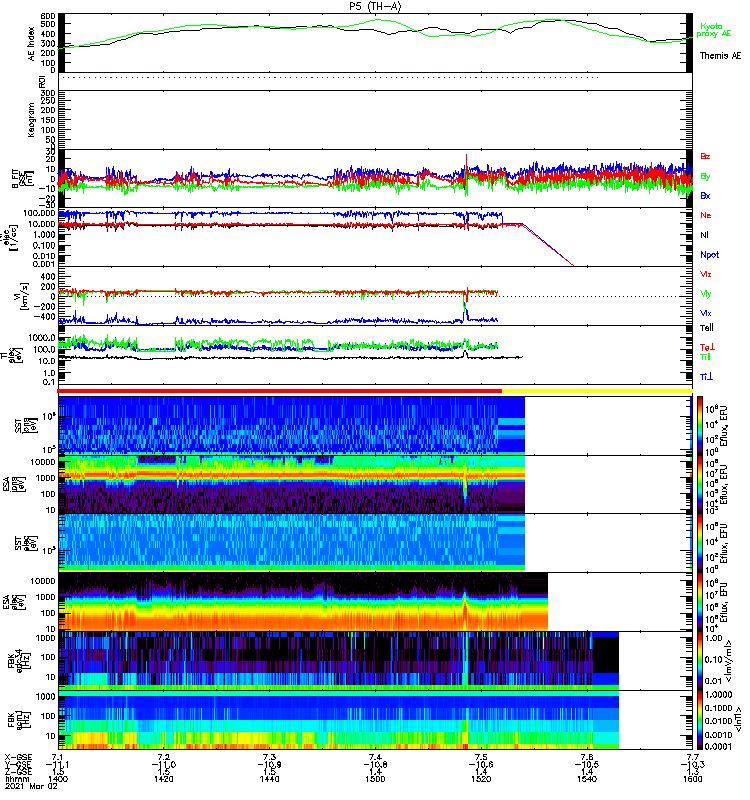Click the 1440 time tick label
Image resolution: width=750 pixels, height=800 pixels.
[269, 779]
